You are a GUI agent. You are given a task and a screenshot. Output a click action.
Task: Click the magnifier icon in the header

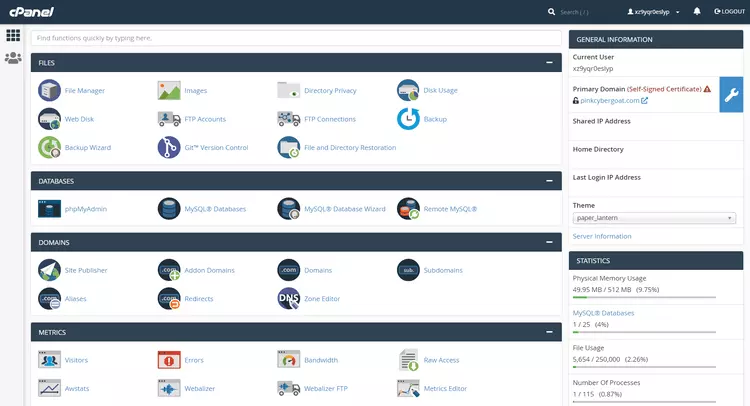pos(551,11)
